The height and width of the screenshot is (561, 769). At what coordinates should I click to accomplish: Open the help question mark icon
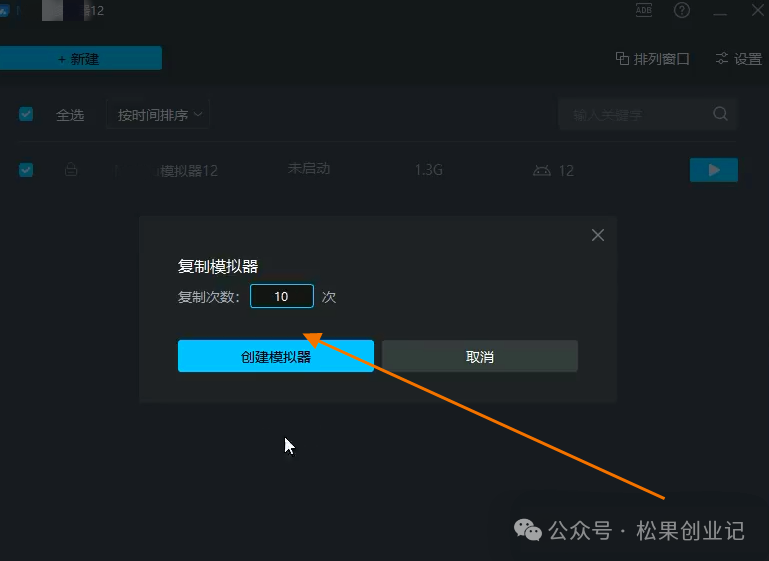point(682,10)
